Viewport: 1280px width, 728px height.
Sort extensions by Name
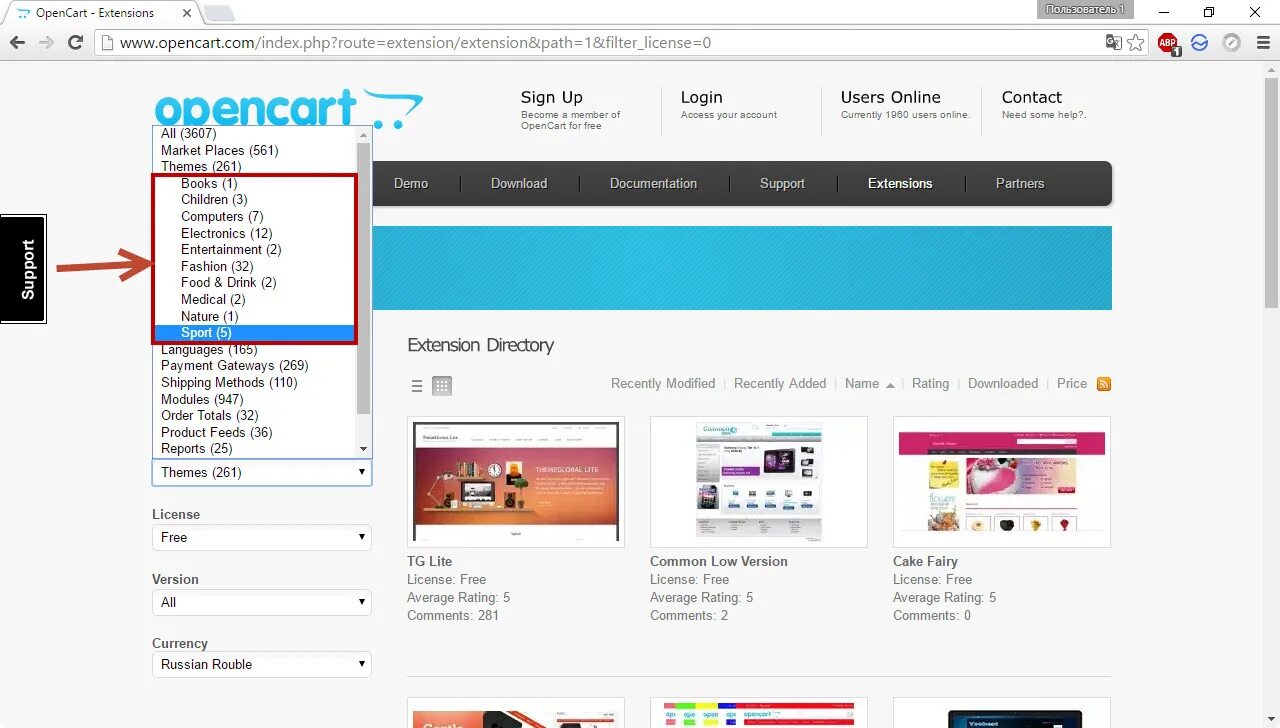tap(862, 383)
